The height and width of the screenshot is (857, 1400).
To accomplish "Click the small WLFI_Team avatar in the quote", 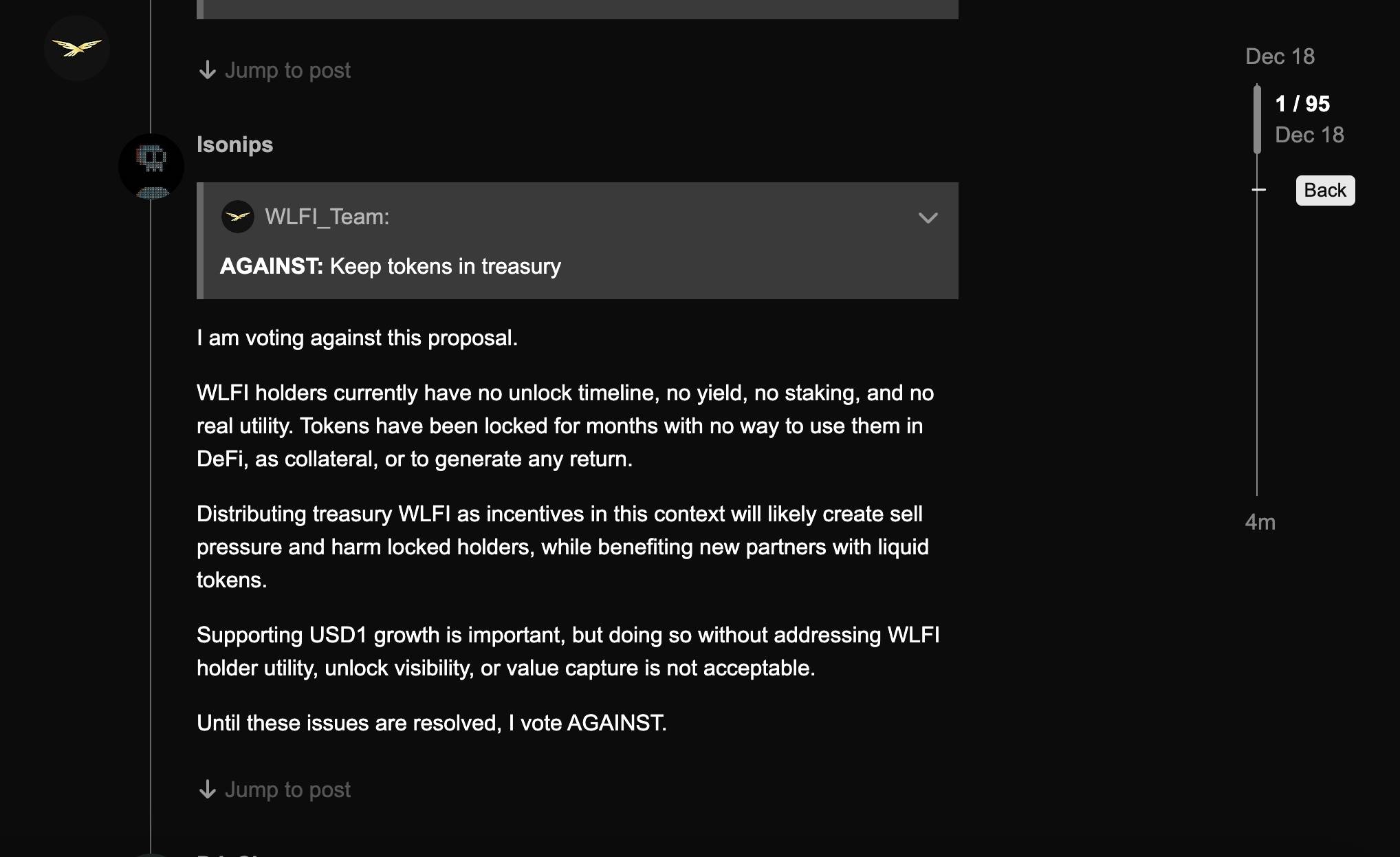I will coord(238,217).
